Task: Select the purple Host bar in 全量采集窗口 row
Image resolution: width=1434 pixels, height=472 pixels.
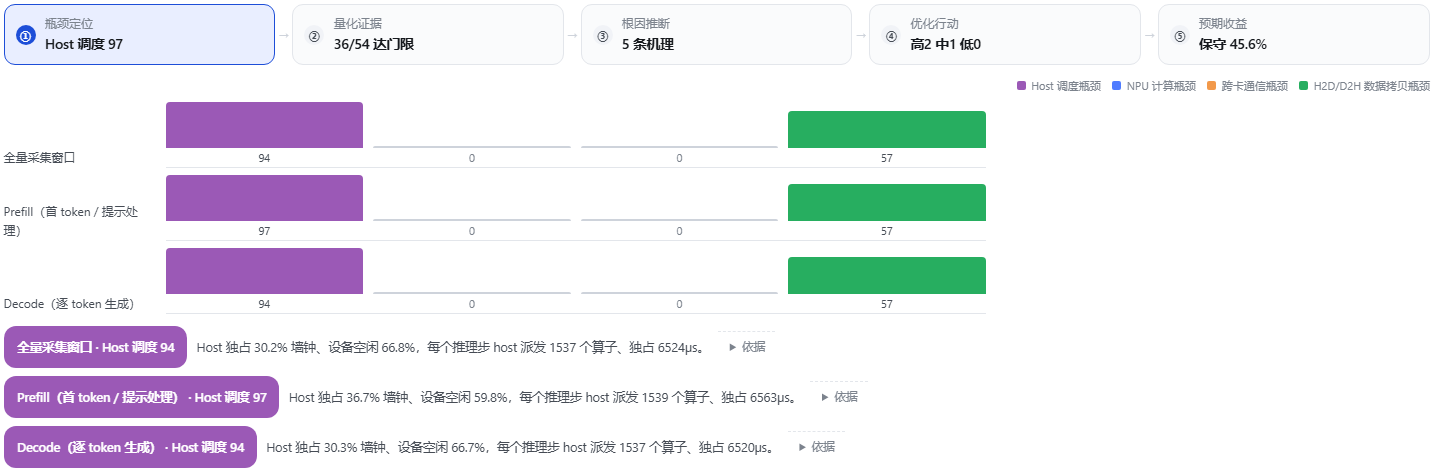Action: tap(264, 125)
